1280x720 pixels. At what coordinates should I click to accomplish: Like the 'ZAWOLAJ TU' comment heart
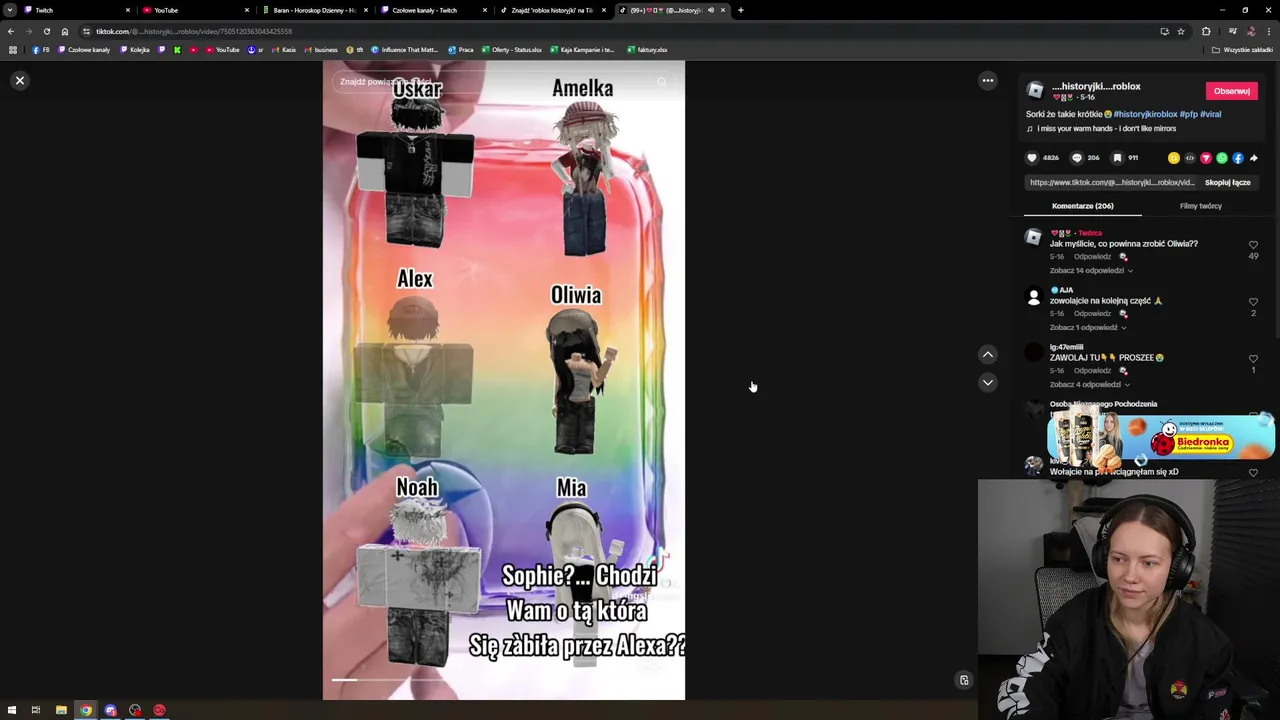(x=1253, y=359)
